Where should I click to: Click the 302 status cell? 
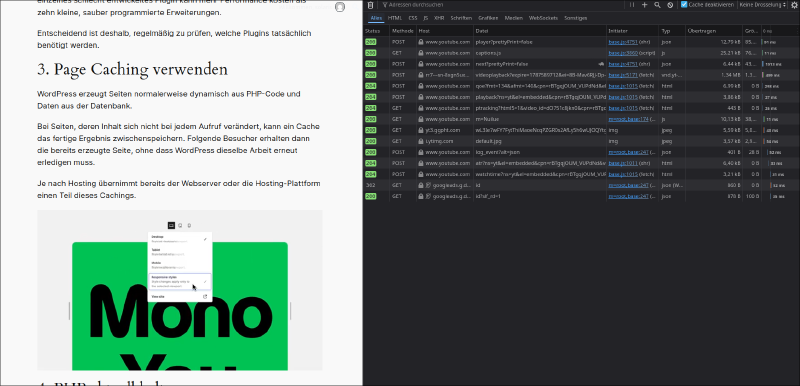[x=370, y=185]
